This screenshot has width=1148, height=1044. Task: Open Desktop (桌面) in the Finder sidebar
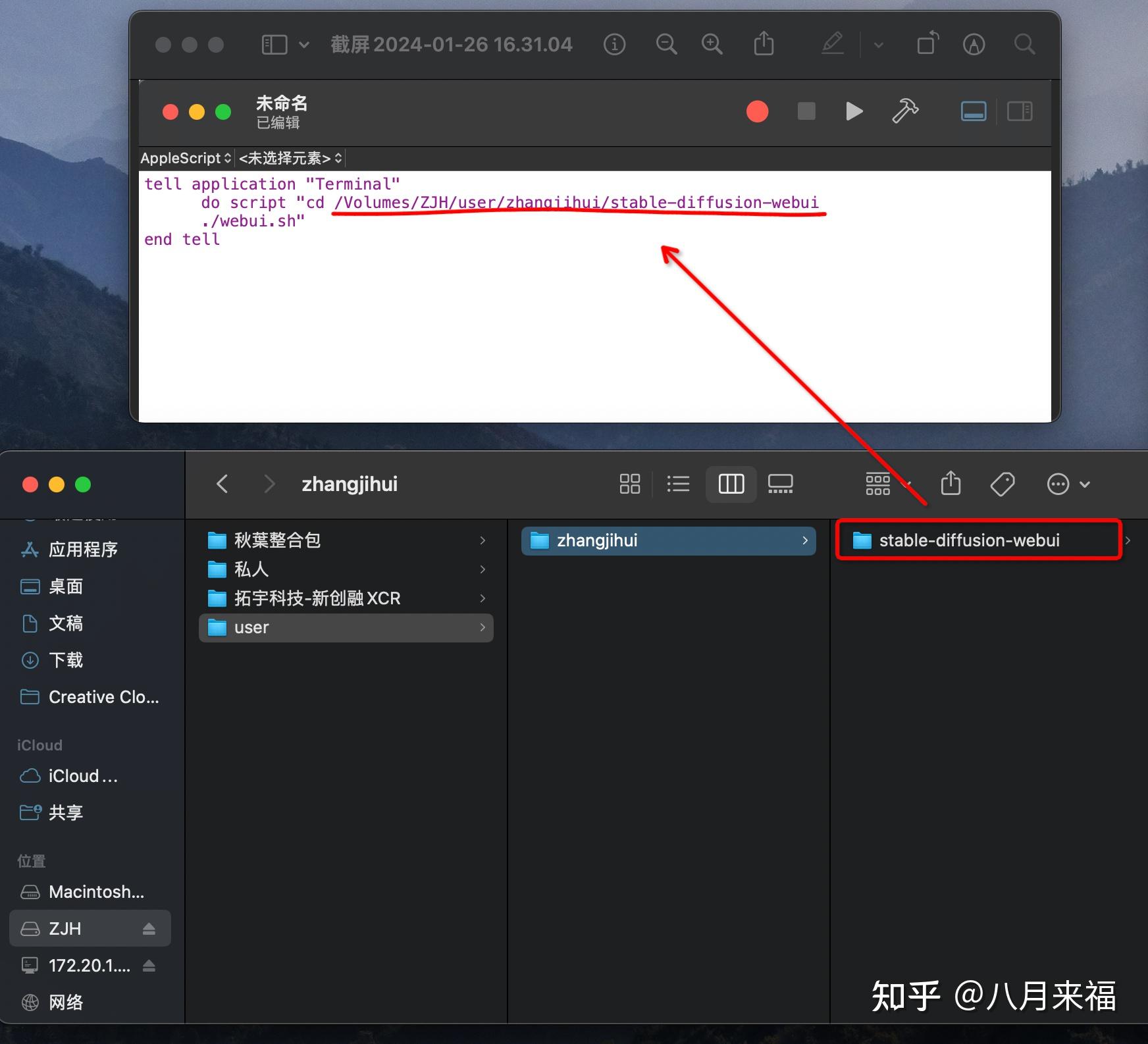[x=90, y=587]
